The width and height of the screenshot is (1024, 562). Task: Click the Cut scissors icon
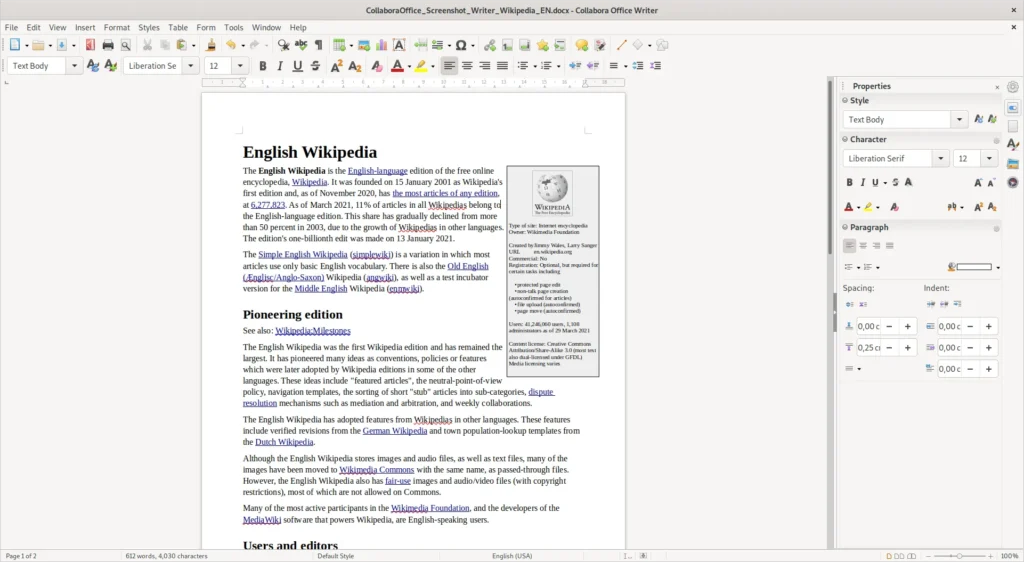(147, 45)
